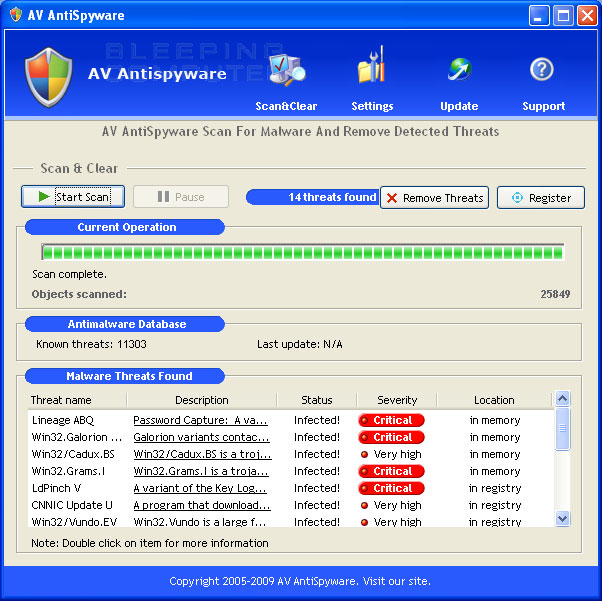The image size is (602, 601).
Task: Minimize the AV AntiSpyware window
Action: pyautogui.click(x=539, y=15)
